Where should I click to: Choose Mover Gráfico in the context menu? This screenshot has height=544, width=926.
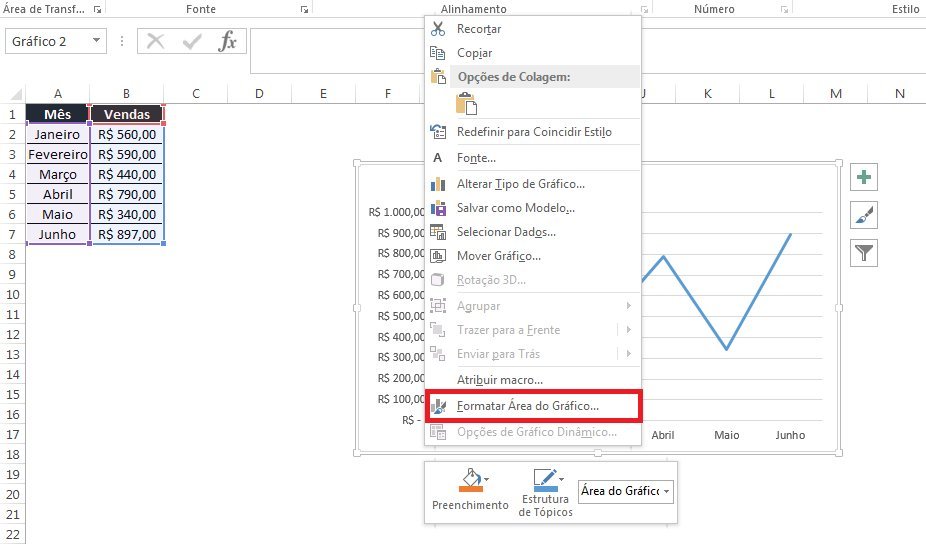499,256
